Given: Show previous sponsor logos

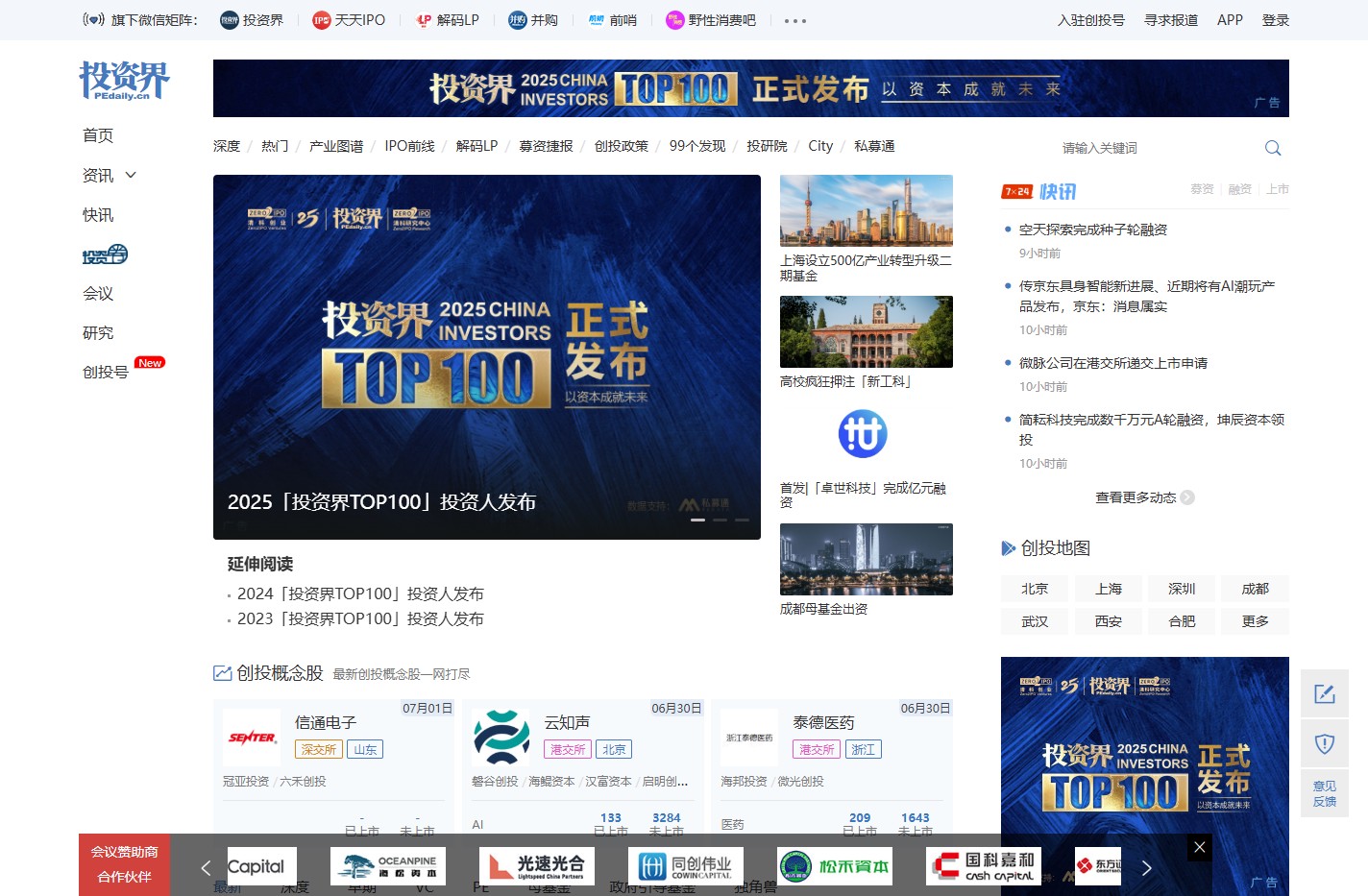Looking at the screenshot, I should [x=206, y=868].
